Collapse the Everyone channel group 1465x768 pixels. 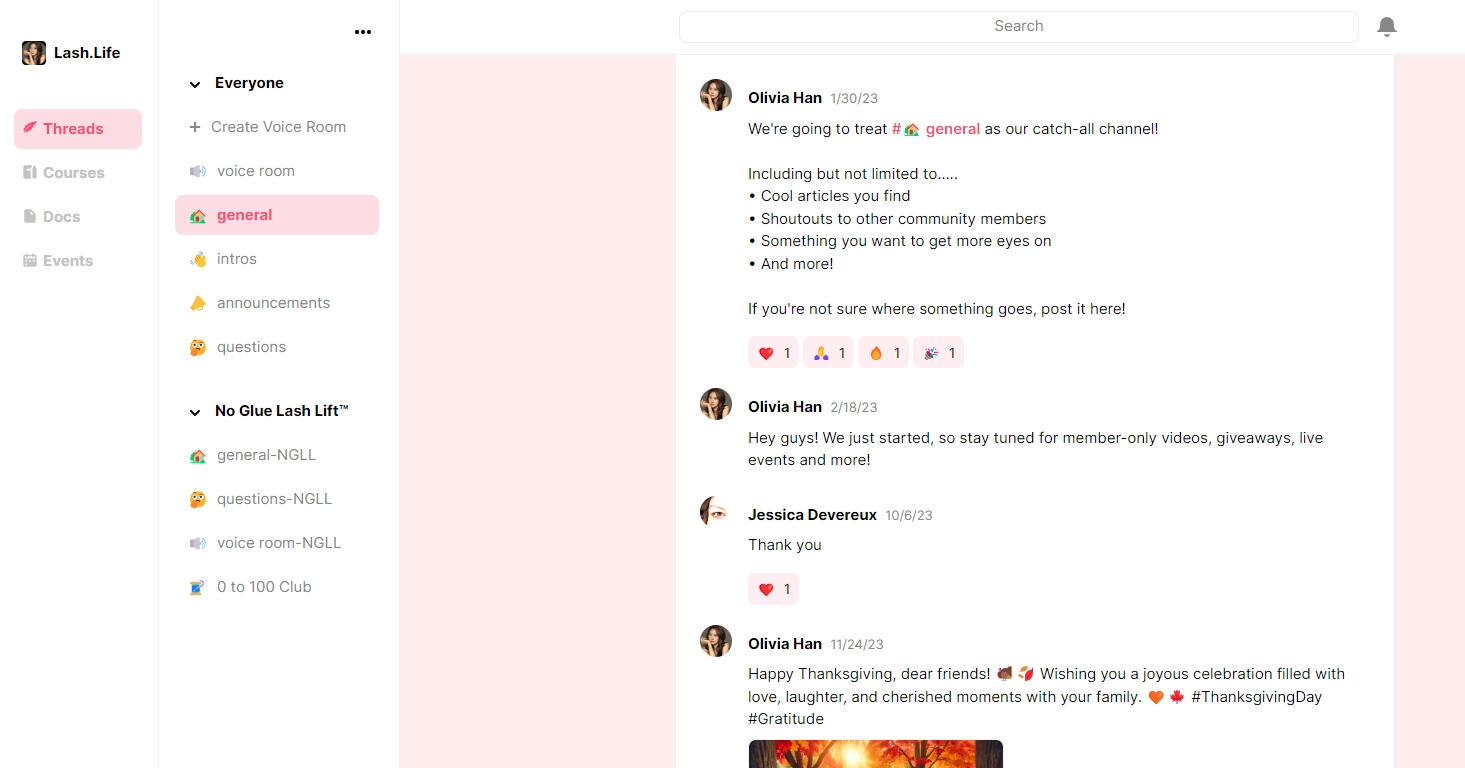tap(195, 84)
